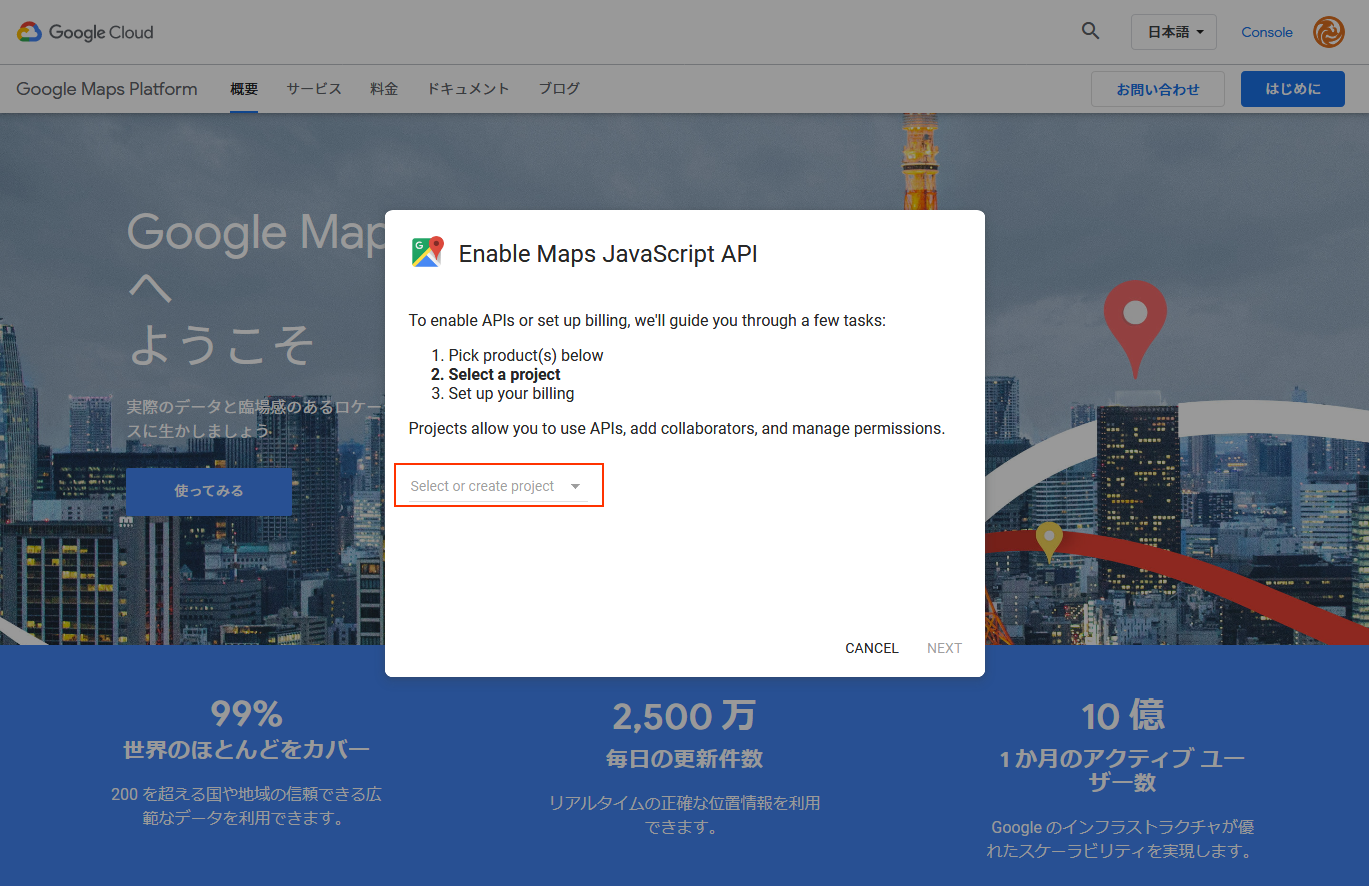Viewport: 1369px width, 886px height.
Task: Open the search magnifier icon
Action: pos(1091,31)
